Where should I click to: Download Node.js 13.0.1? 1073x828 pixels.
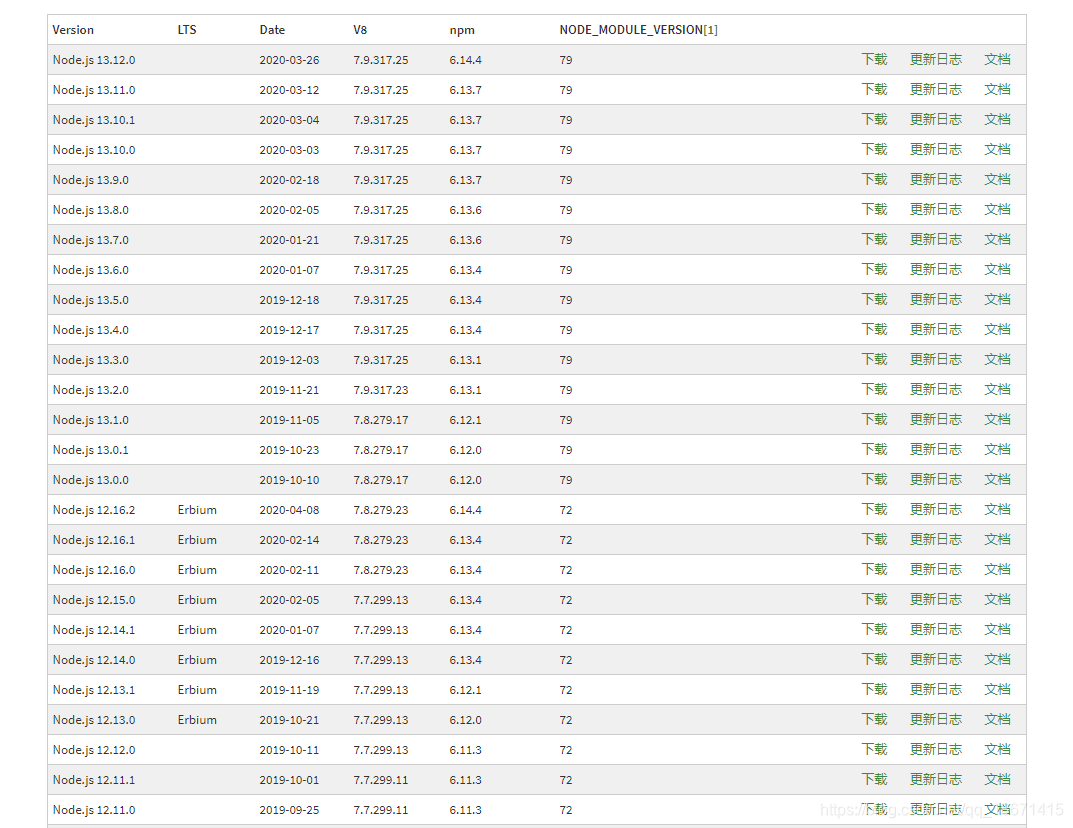[874, 450]
